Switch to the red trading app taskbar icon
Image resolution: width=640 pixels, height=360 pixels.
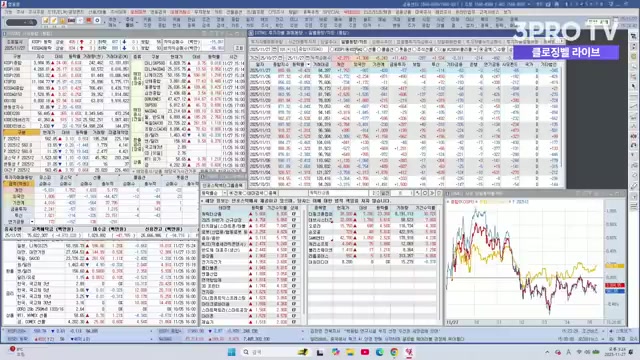coord(409,352)
